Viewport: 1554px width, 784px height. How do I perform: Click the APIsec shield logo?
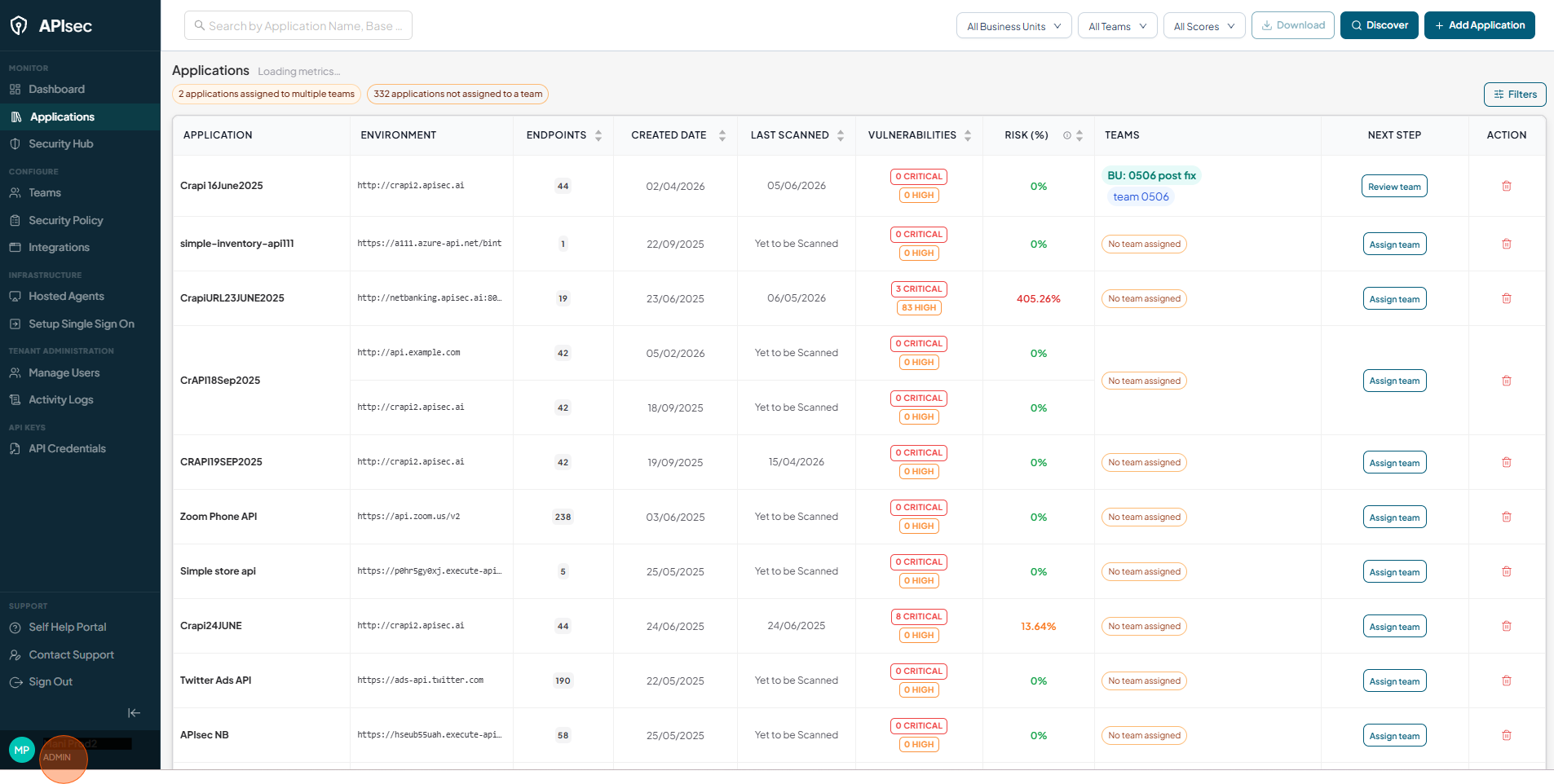click(19, 26)
